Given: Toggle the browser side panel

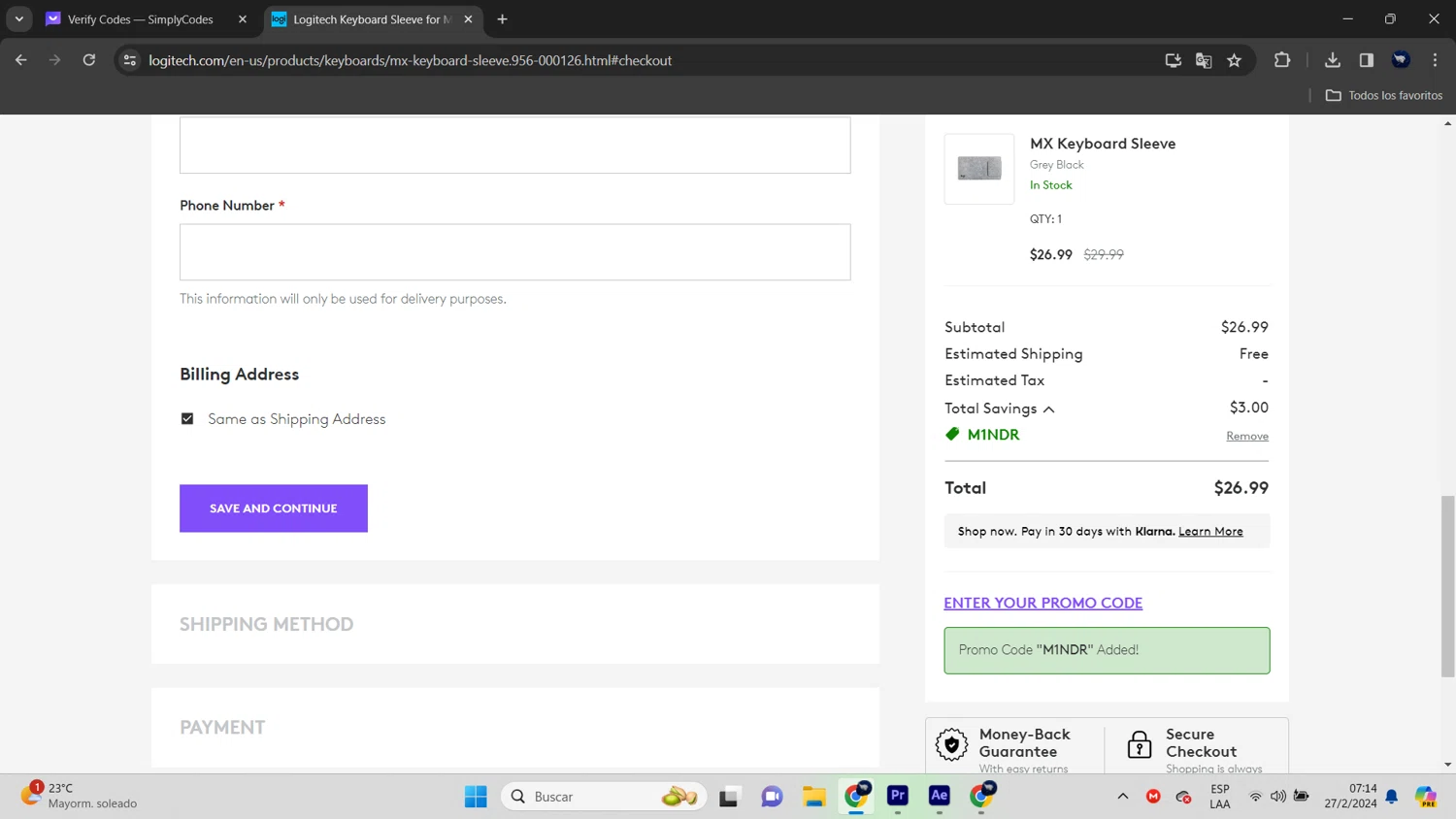Looking at the screenshot, I should (x=1367, y=60).
